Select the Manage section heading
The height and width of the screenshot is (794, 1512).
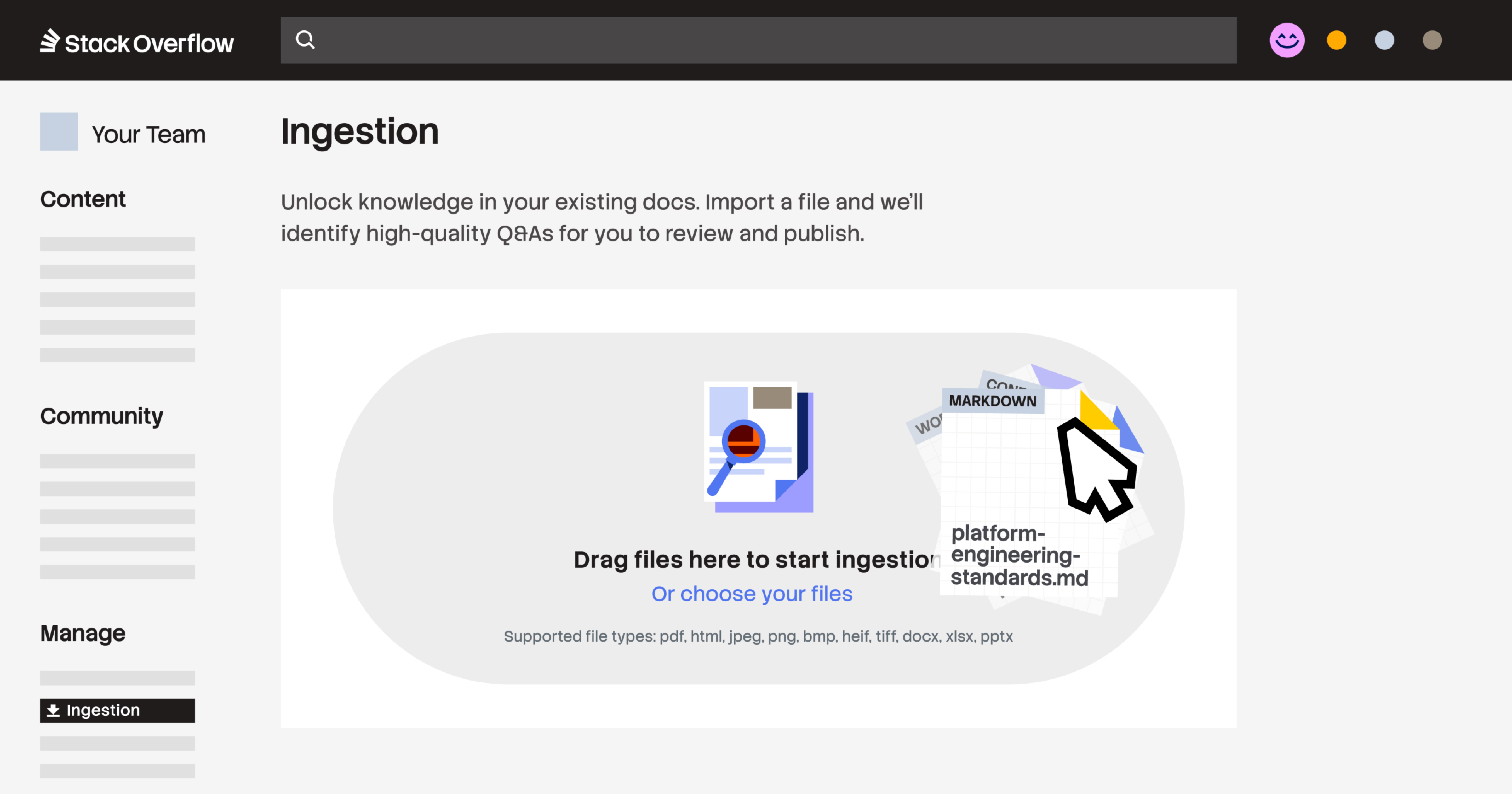[83, 633]
